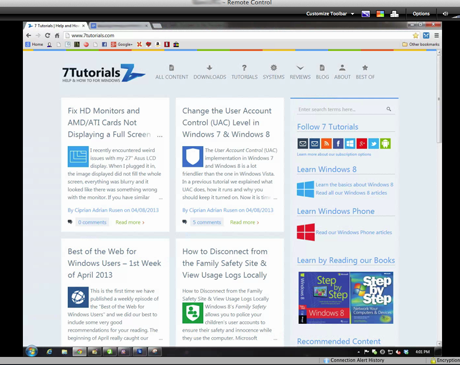460x365 pixels.
Task: Open the BLOG navigation item
Action: [322, 72]
